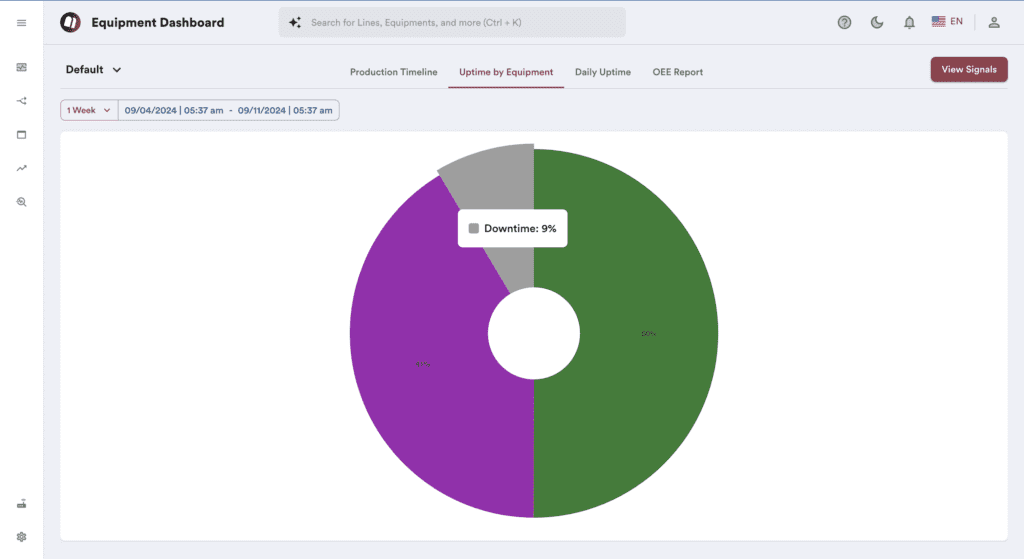
Task: Click the View Signals button
Action: click(969, 69)
